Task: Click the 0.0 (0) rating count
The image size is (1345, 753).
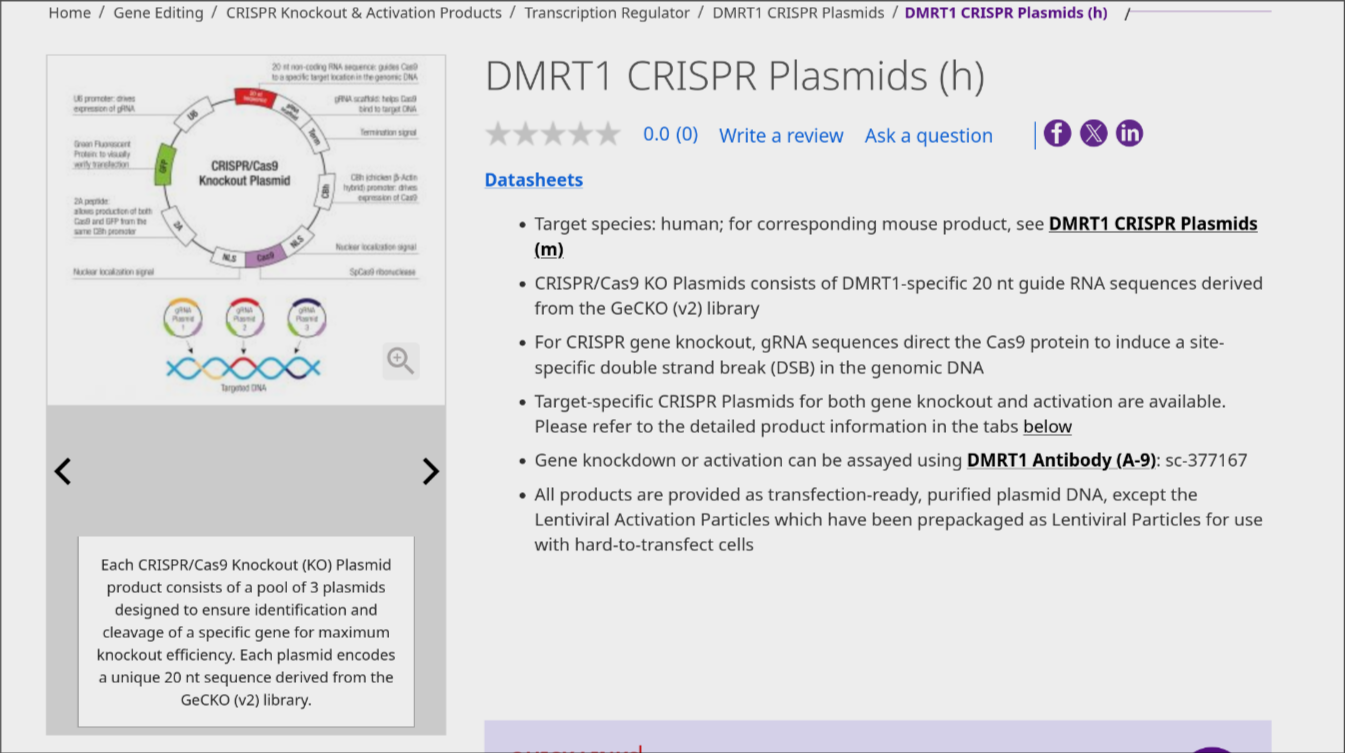Action: pos(671,134)
